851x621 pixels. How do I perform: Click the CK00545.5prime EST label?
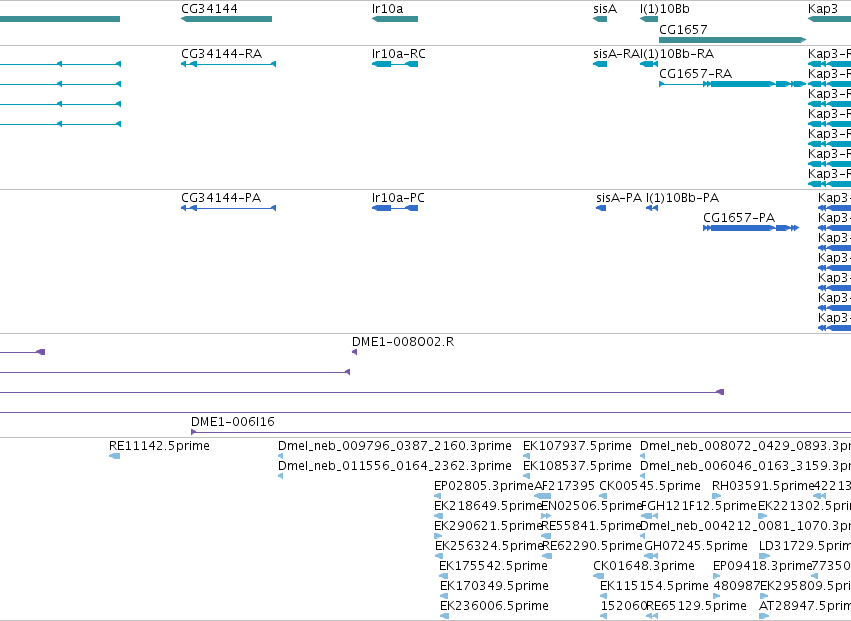(650, 486)
